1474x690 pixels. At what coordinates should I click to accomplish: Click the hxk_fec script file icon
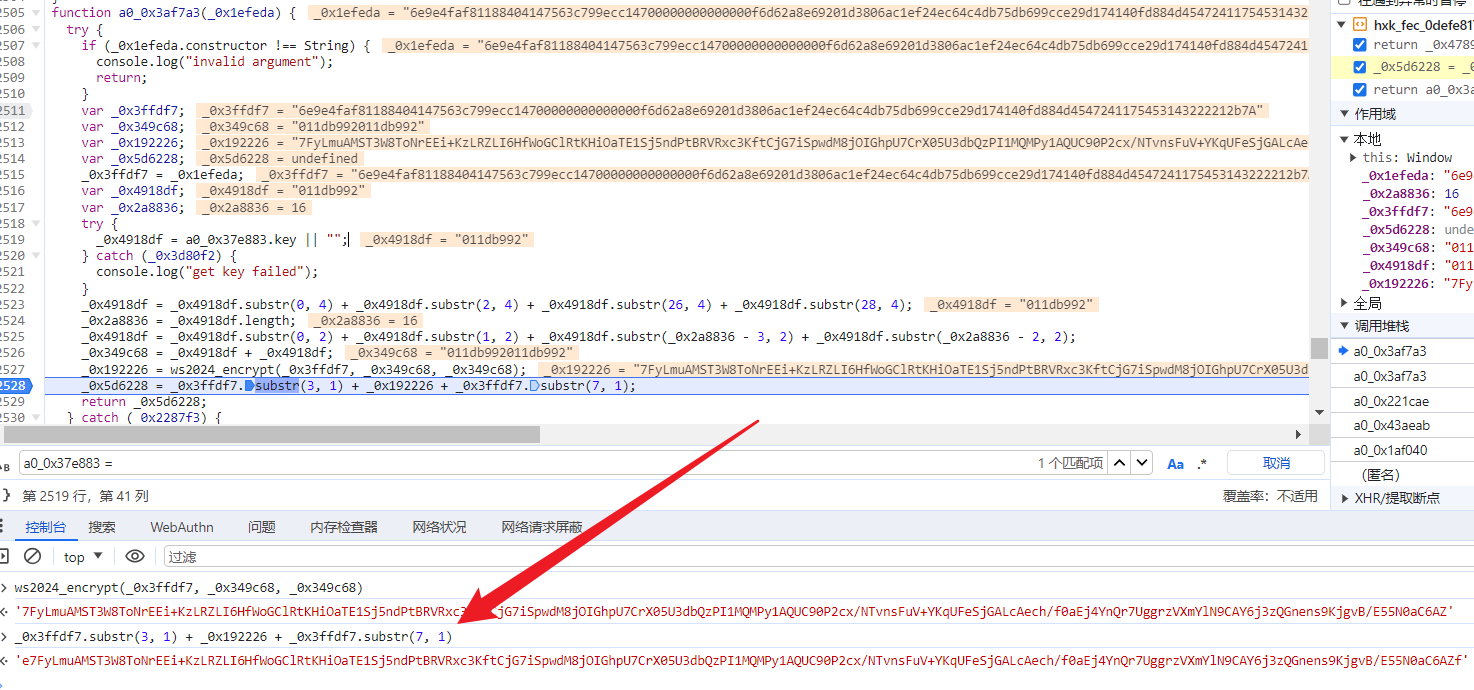tap(1359, 24)
